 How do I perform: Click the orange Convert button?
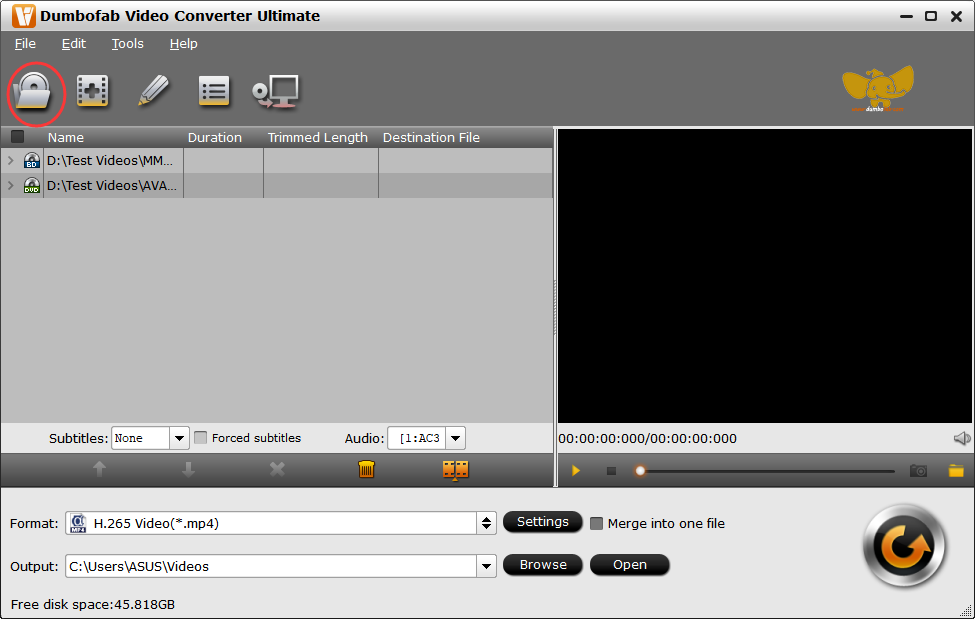[903, 545]
